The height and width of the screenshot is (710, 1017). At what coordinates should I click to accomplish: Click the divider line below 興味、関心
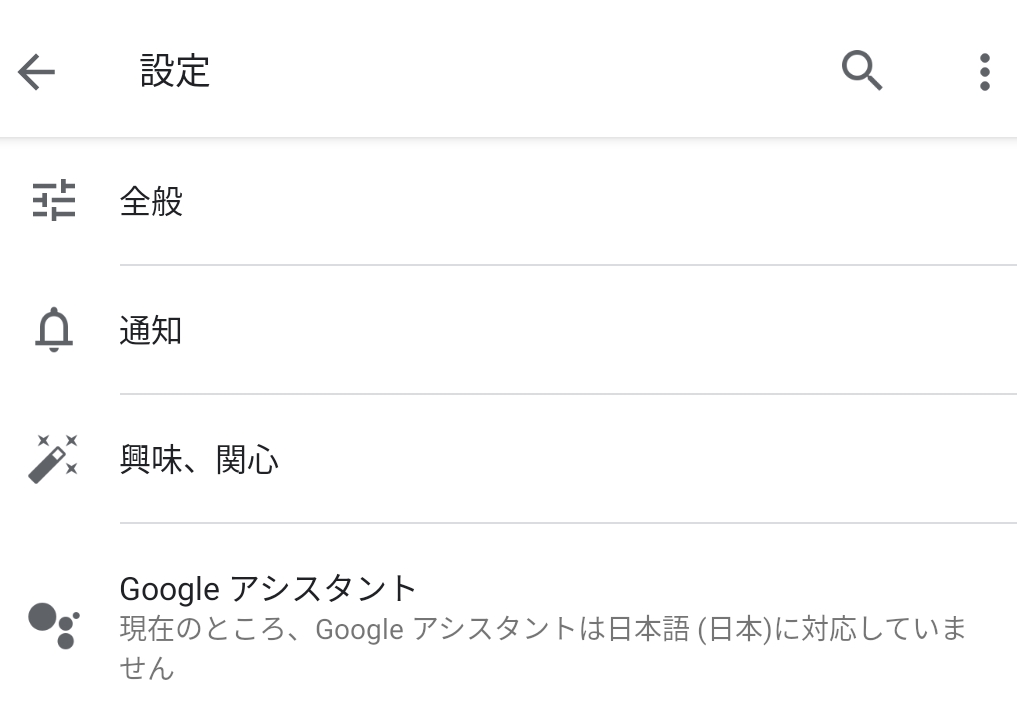[568, 523]
